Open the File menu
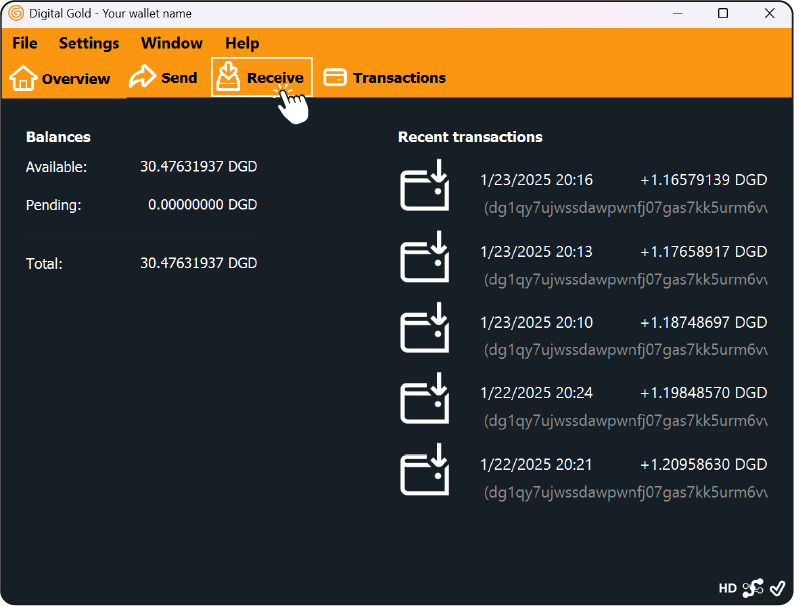Image resolution: width=794 pixels, height=606 pixels. [x=25, y=43]
